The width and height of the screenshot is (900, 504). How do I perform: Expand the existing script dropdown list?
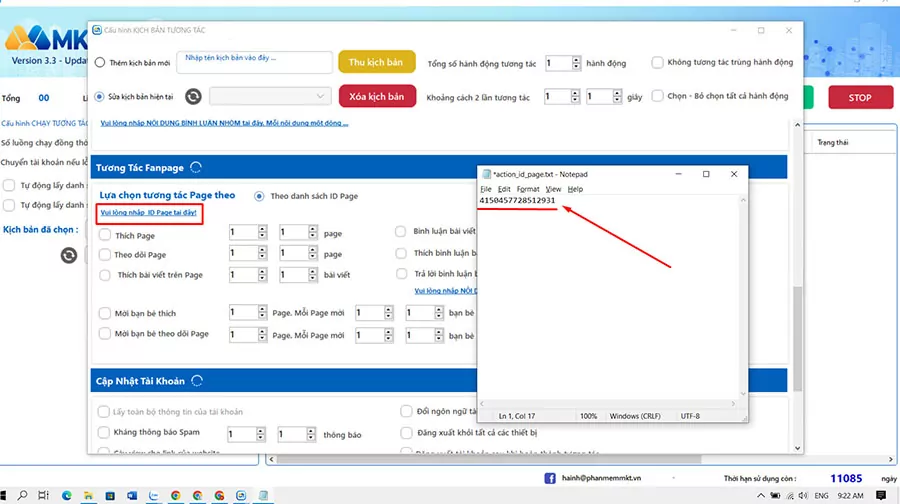[x=320, y=96]
